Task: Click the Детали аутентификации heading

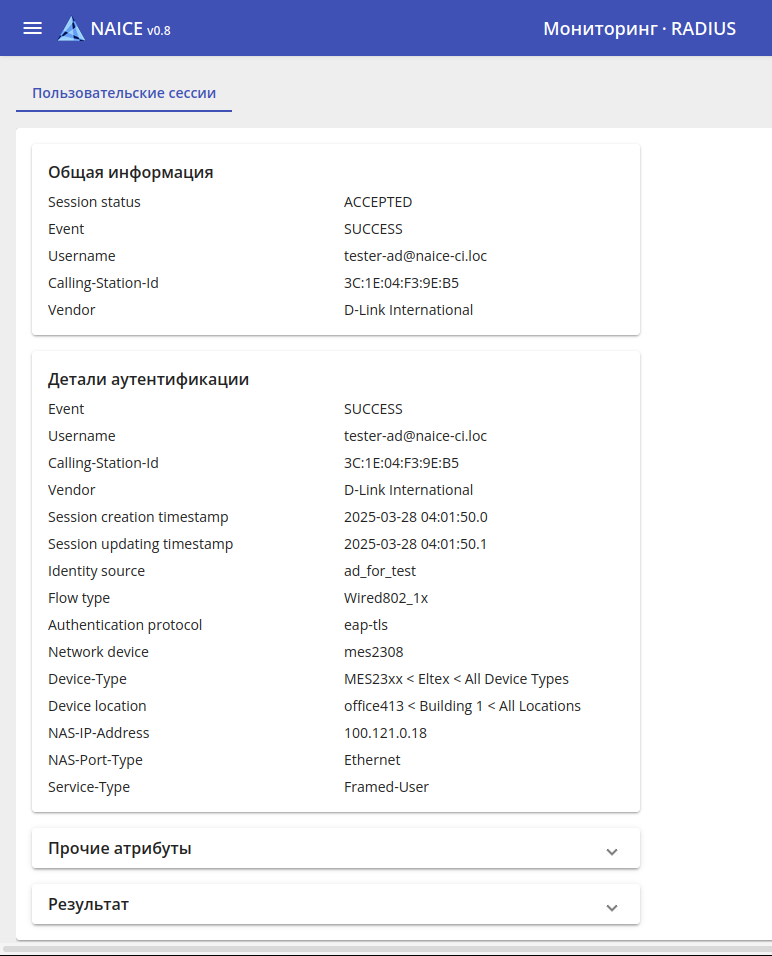Action: [149, 379]
